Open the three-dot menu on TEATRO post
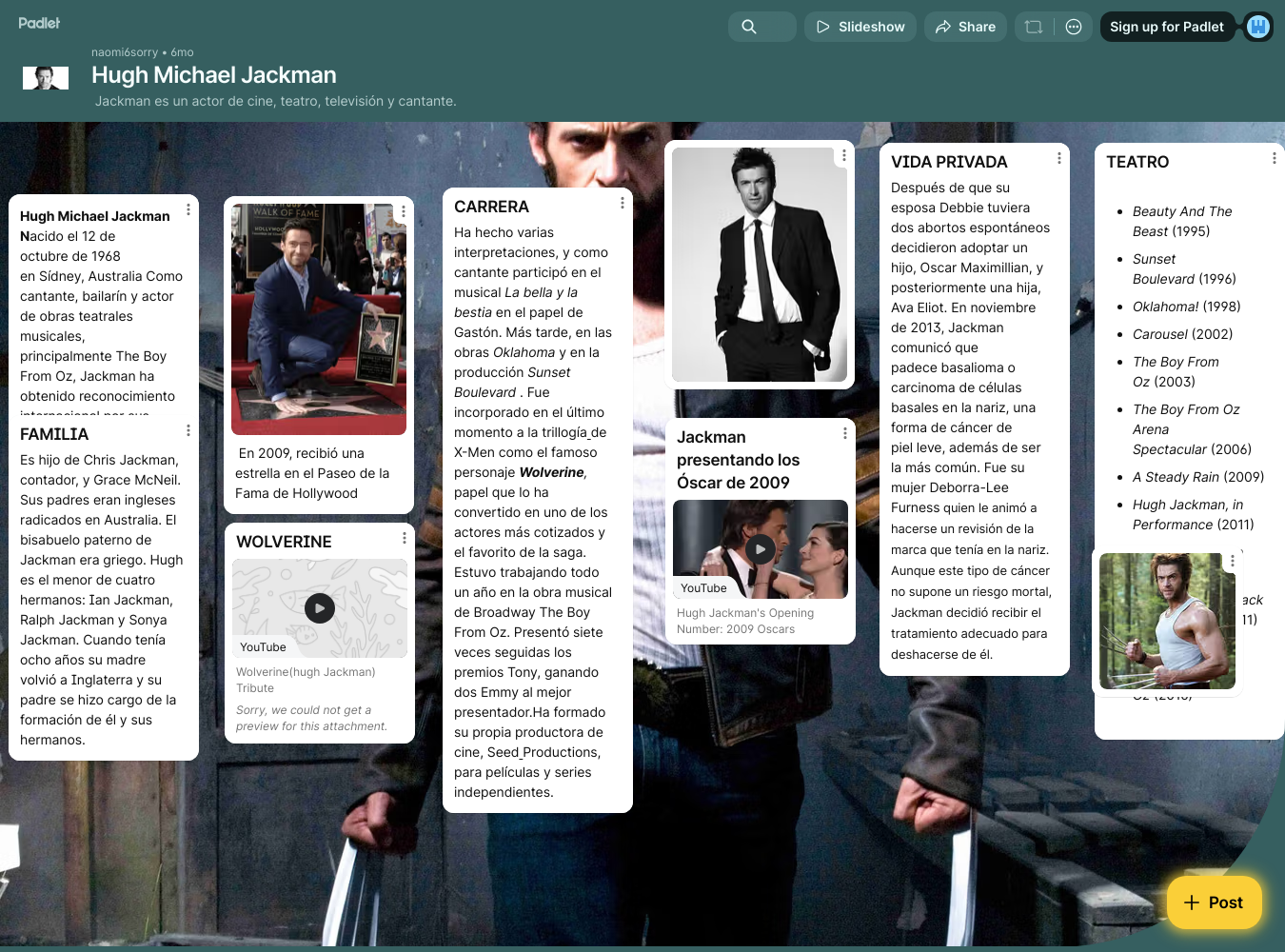 pyautogui.click(x=1274, y=158)
